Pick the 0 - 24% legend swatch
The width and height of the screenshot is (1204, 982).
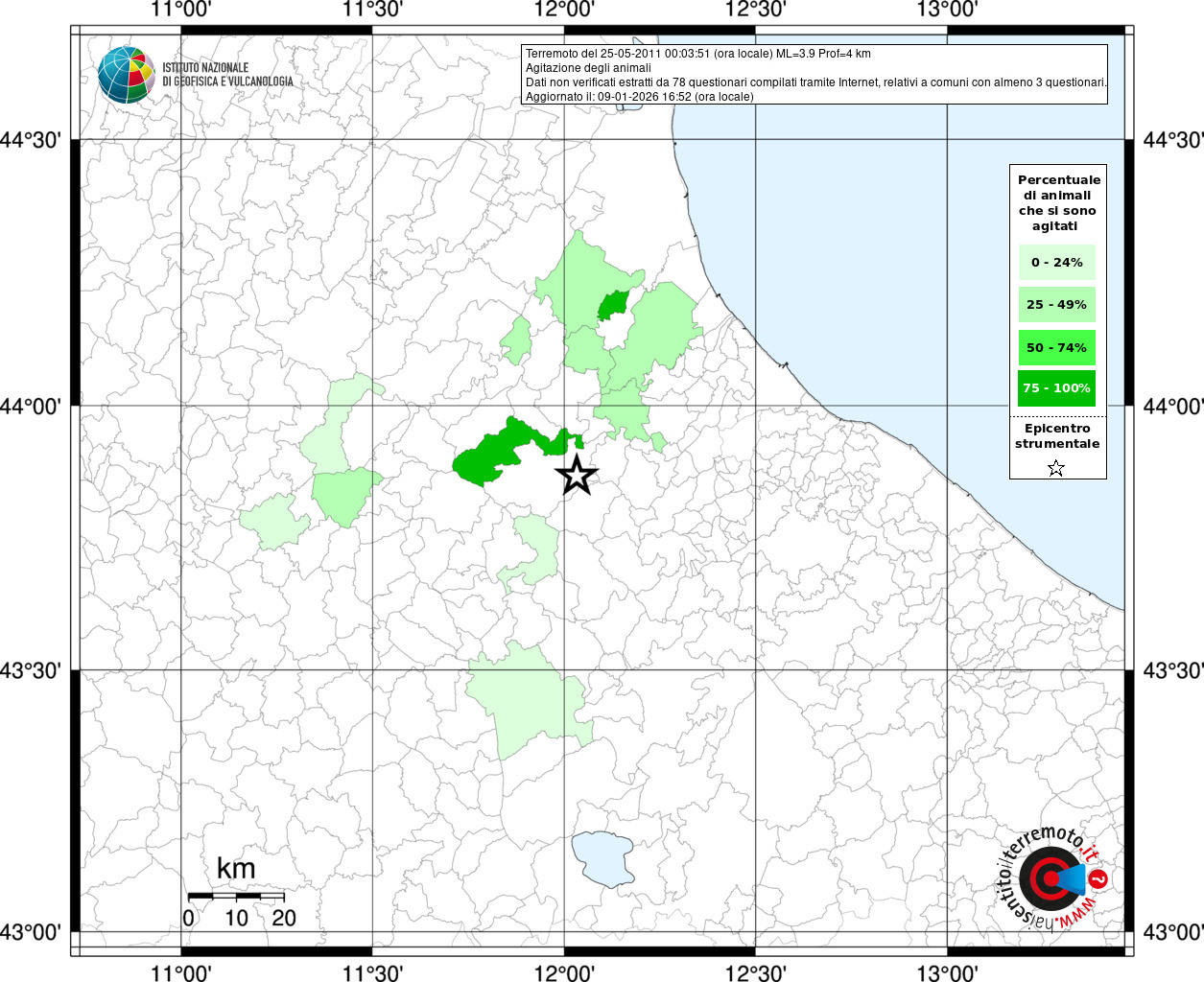pos(1056,263)
